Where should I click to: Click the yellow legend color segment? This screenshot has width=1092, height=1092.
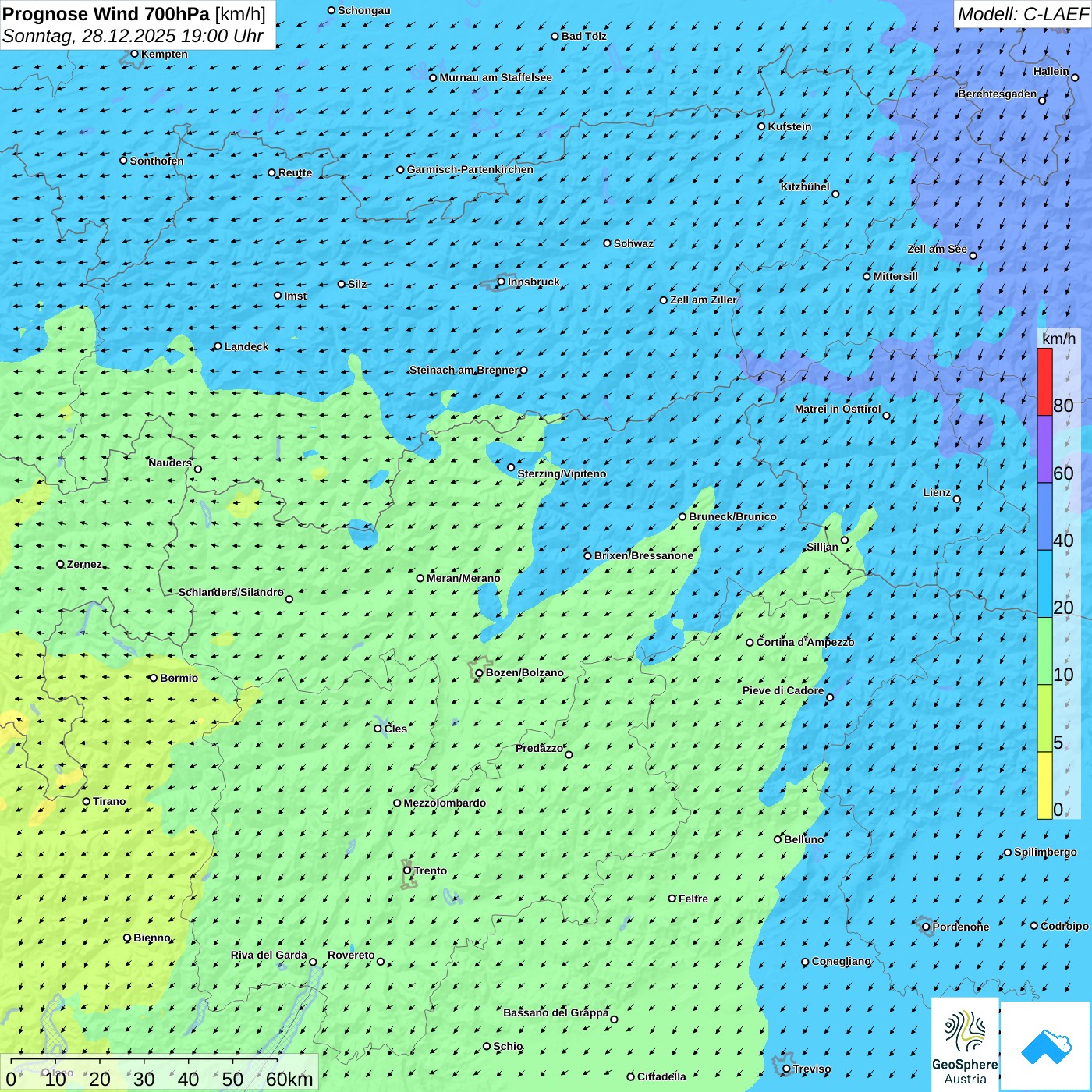coord(1044,785)
